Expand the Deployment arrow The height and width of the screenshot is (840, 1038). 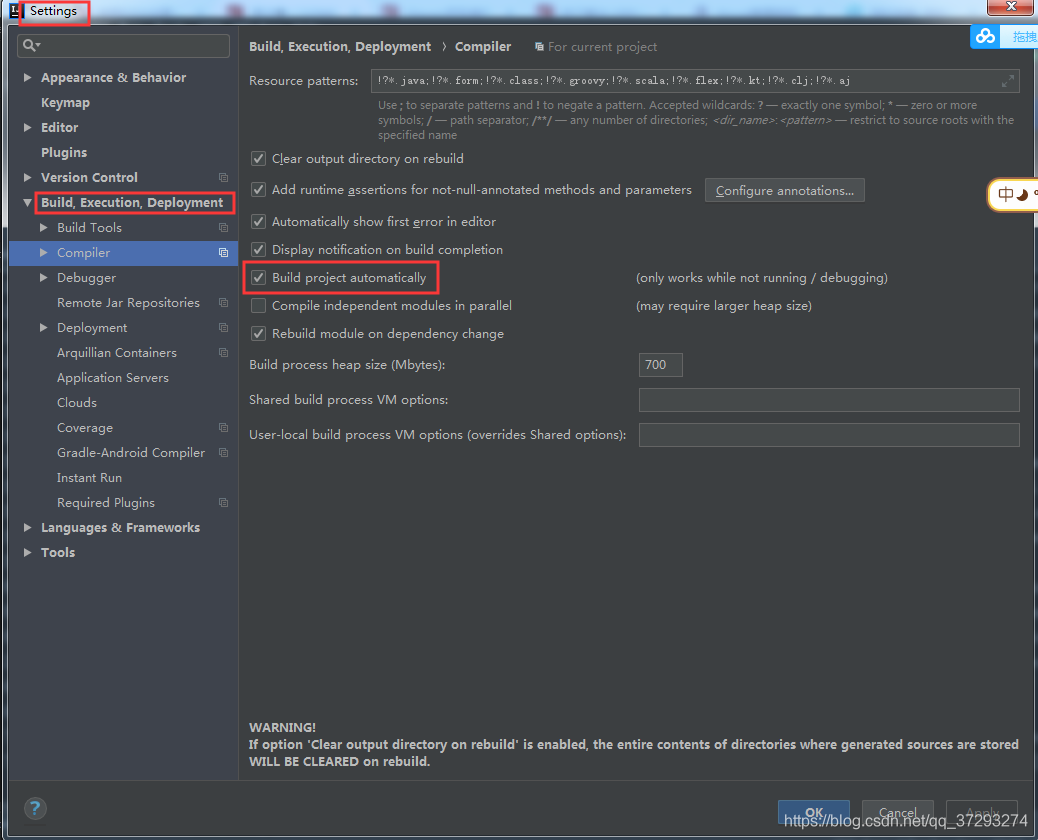[x=44, y=328]
